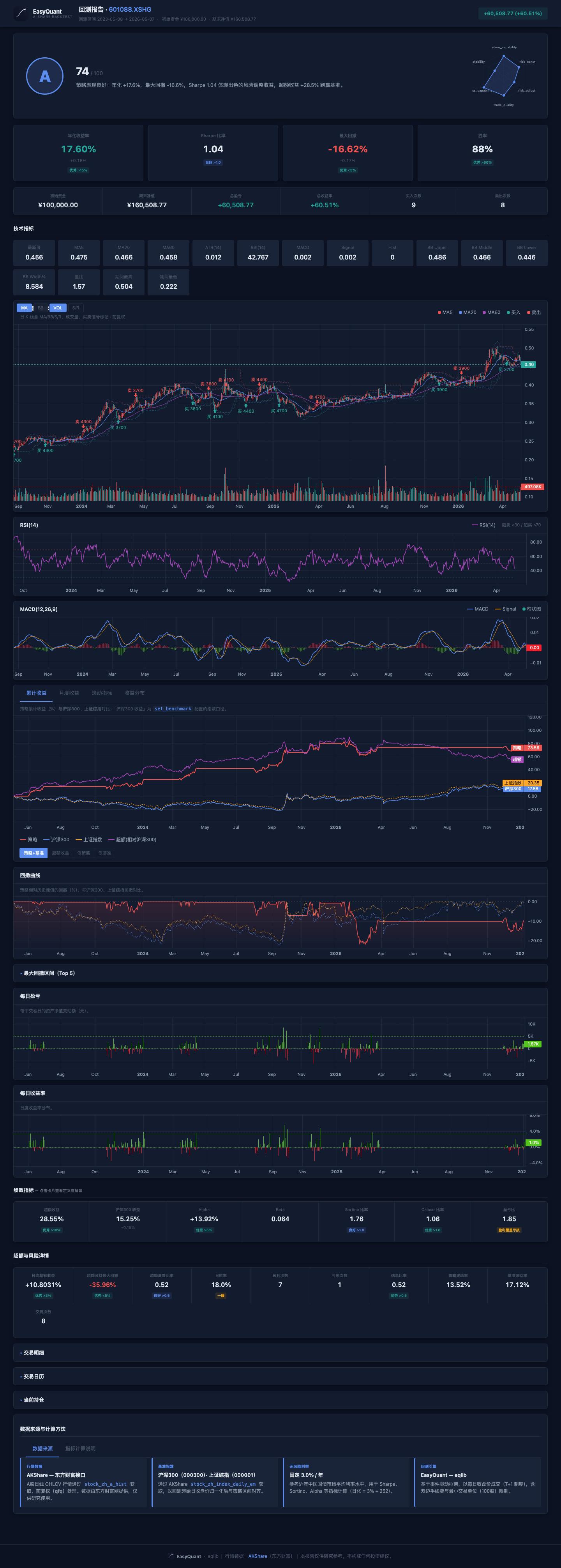
Task: Click the stock_zh_a_hist code link
Action: pyautogui.click(x=105, y=1484)
